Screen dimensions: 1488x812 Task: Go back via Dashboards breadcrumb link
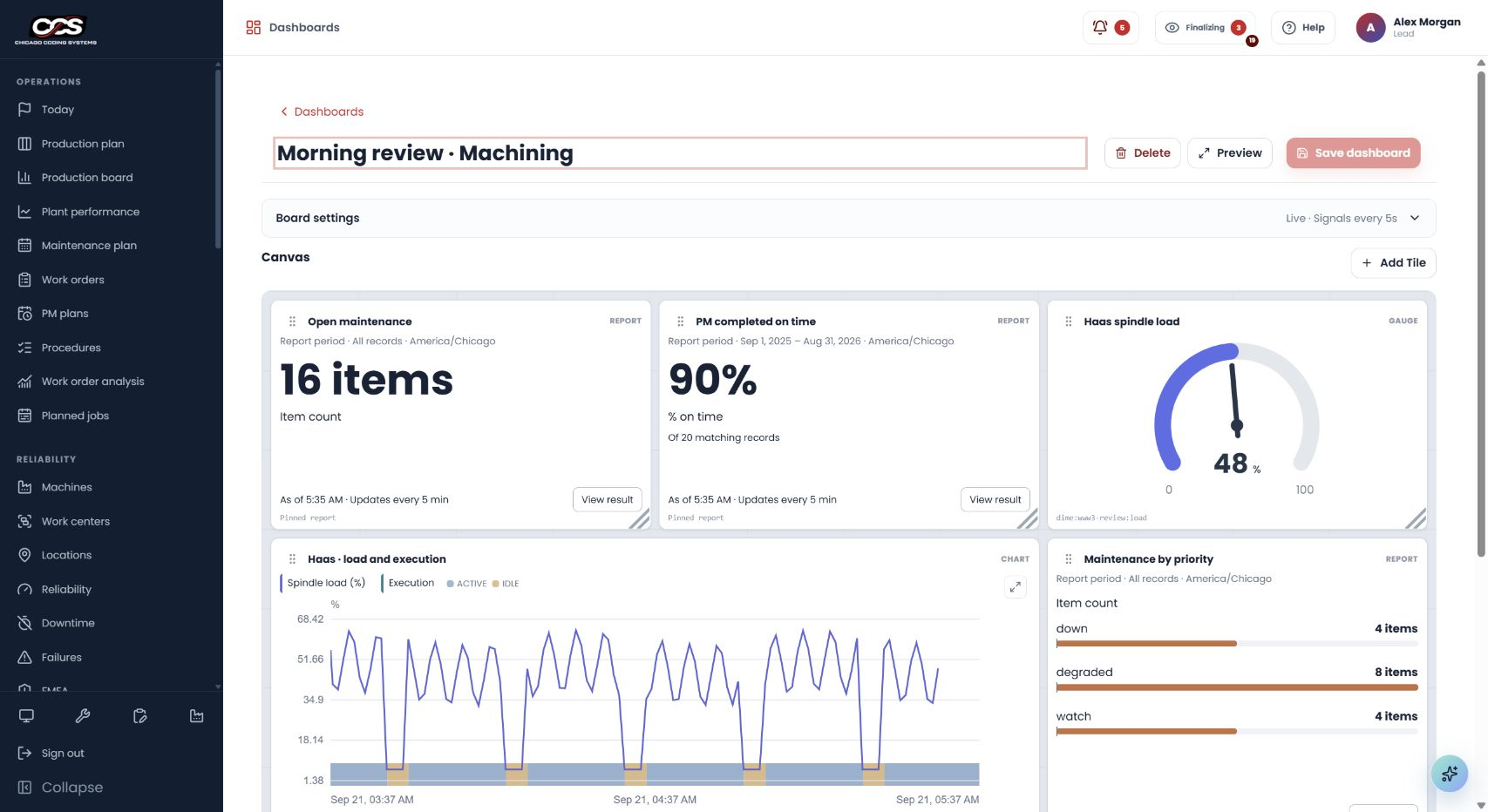coord(322,112)
